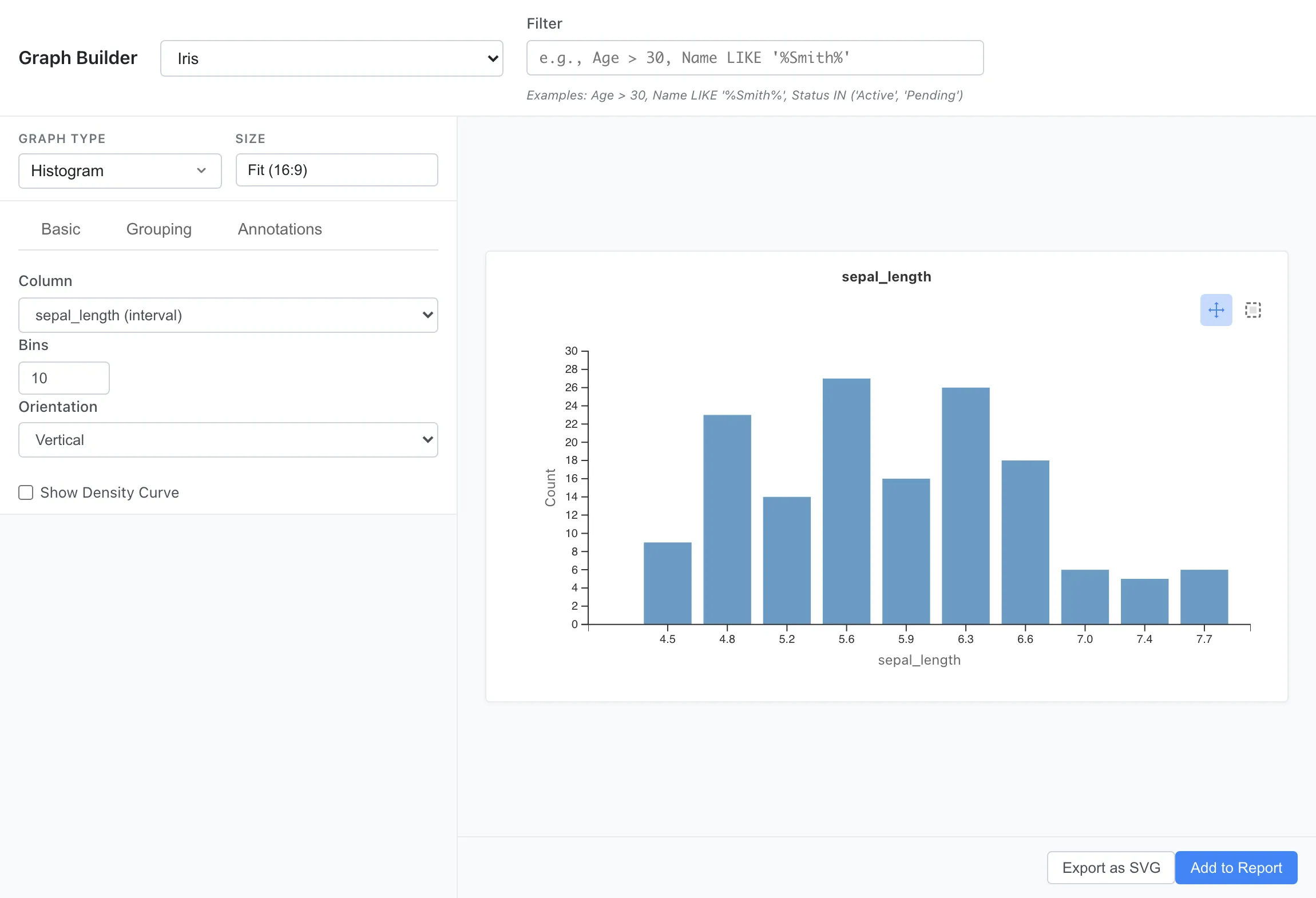Open the Vertical orientation dropdown
This screenshot has height=898, width=1316.
click(228, 440)
